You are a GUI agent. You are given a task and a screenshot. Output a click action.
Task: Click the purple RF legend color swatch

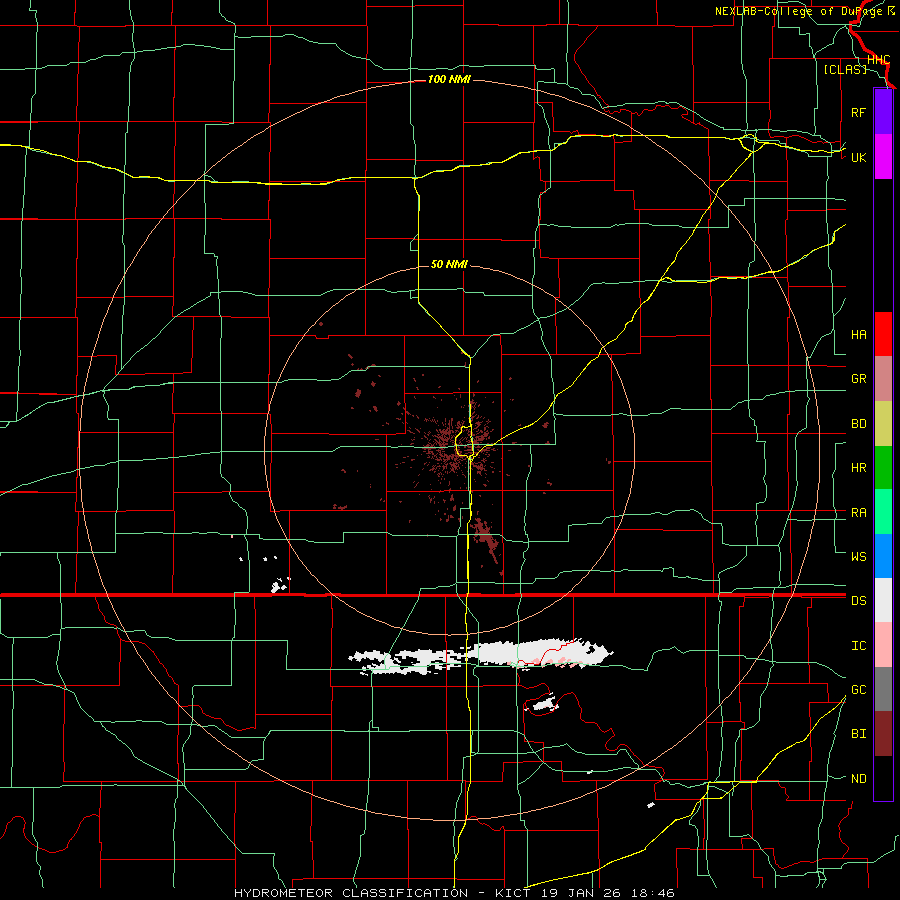point(883,112)
